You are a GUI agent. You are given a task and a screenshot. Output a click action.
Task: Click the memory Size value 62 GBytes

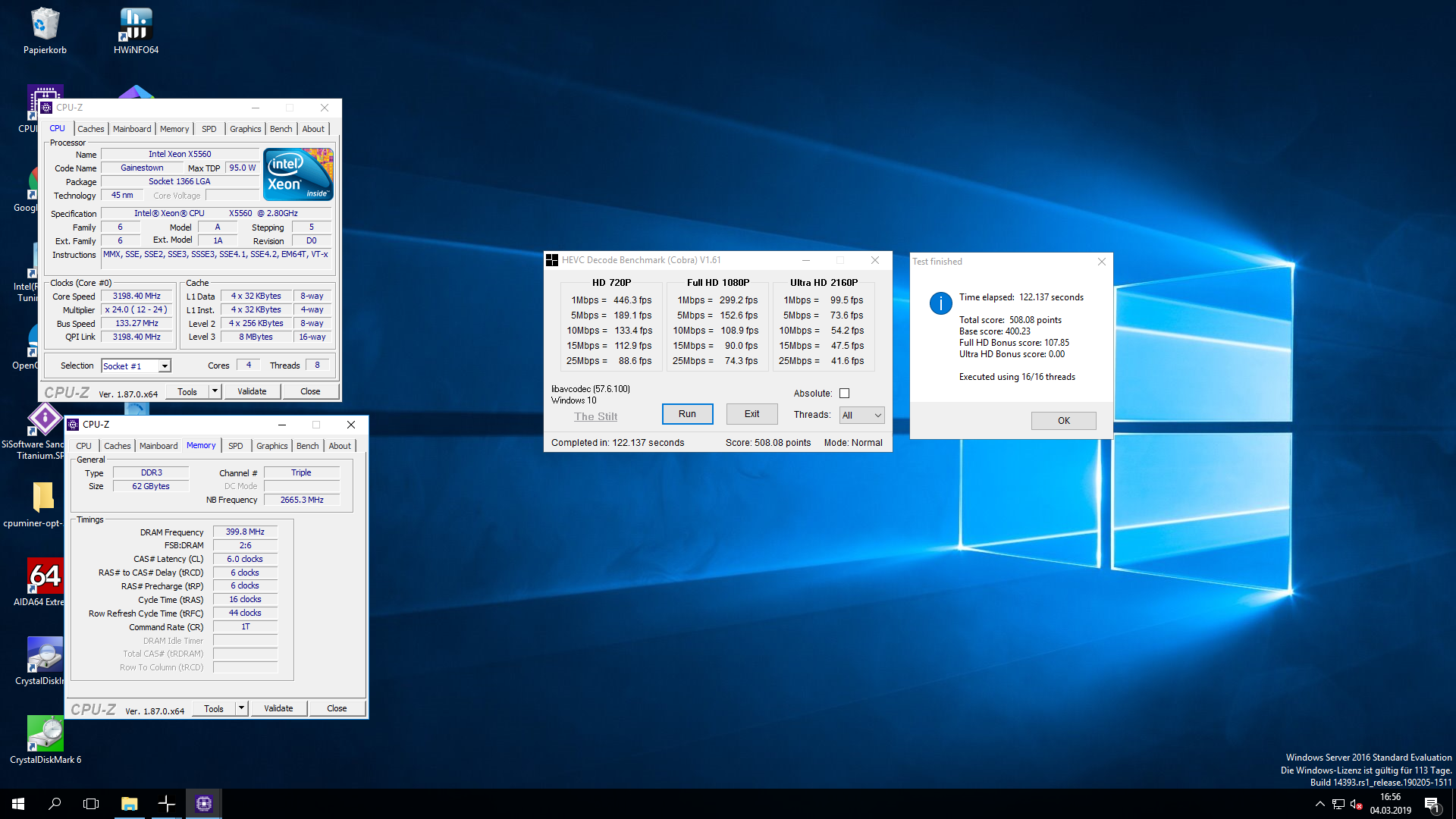(x=151, y=486)
